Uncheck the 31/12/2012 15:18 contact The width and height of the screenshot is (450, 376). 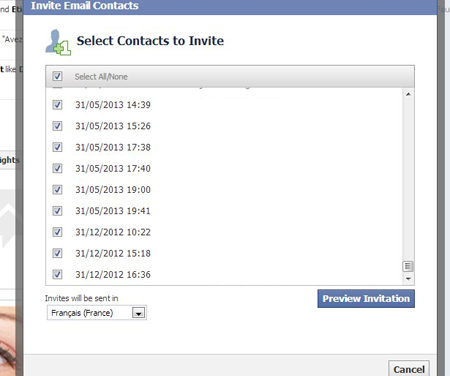click(57, 253)
